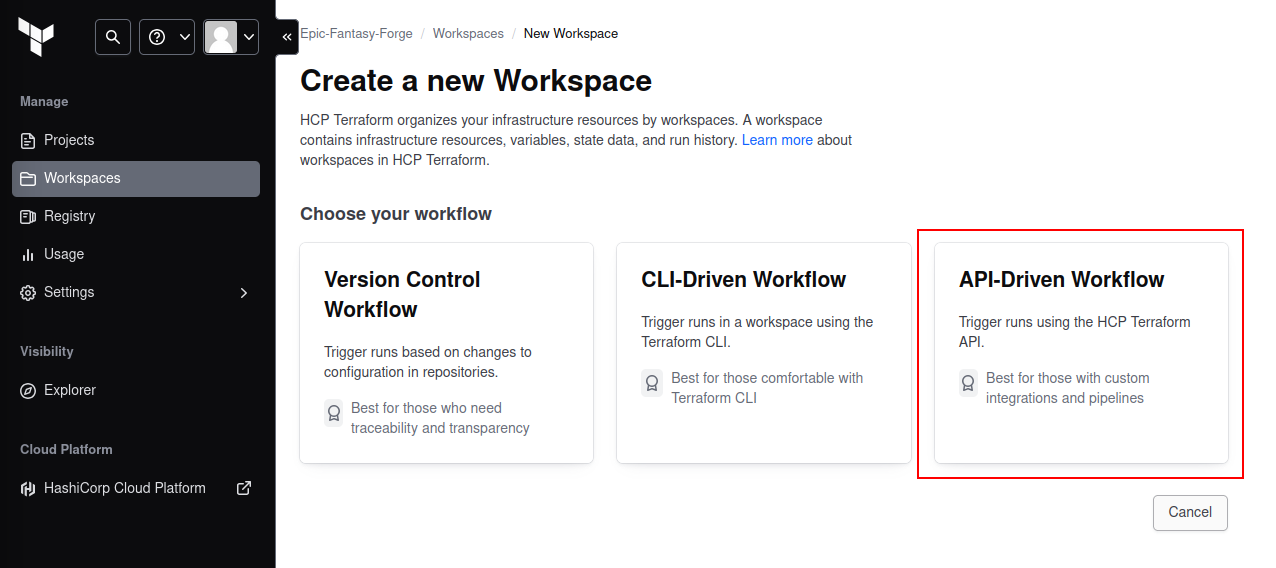Click award badge icon in Version Control card
This screenshot has height=568, width=1276.
pos(334,413)
